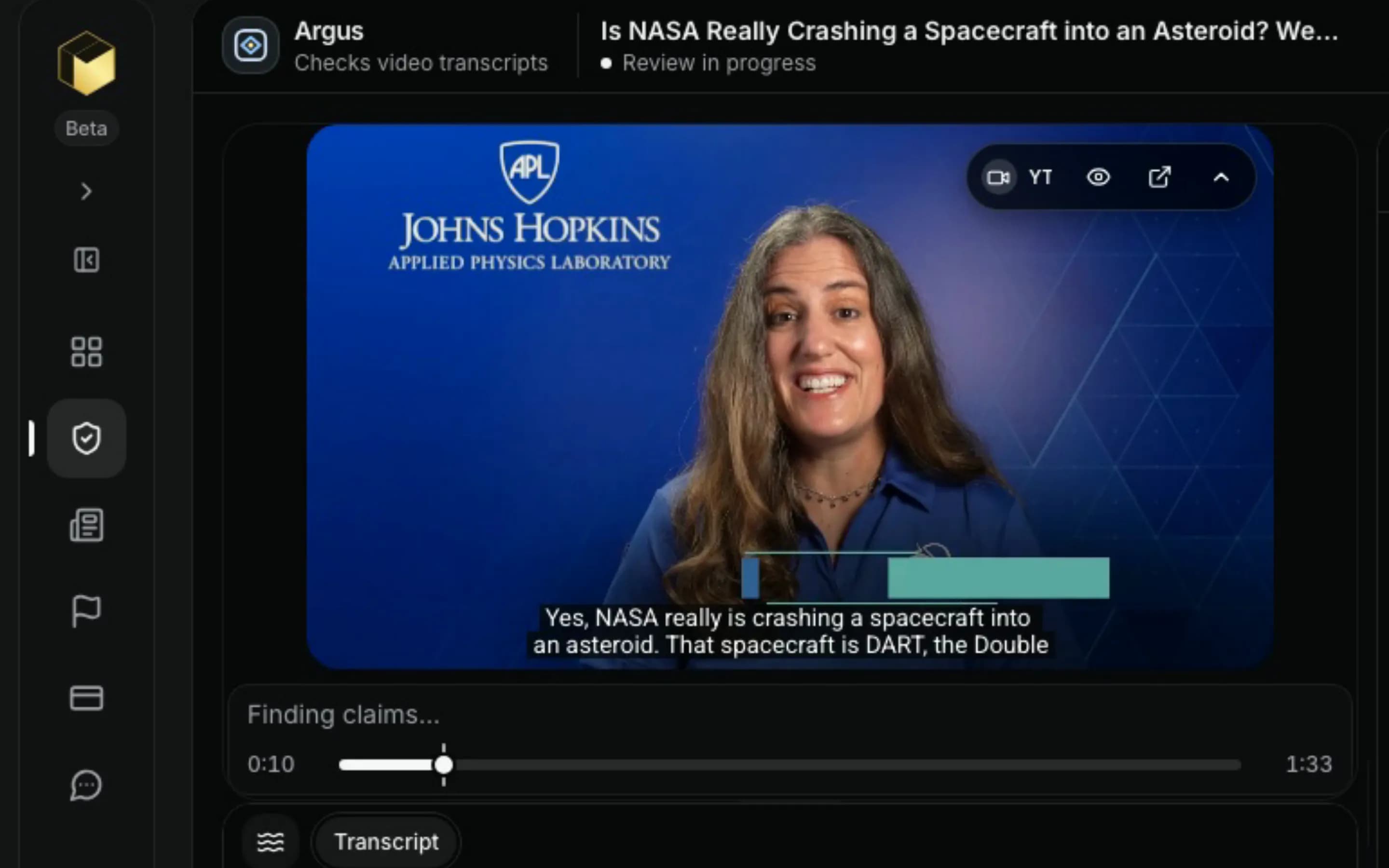The width and height of the screenshot is (1389, 868).
Task: Open the chat bubble icon in the sidebar
Action: click(x=86, y=785)
